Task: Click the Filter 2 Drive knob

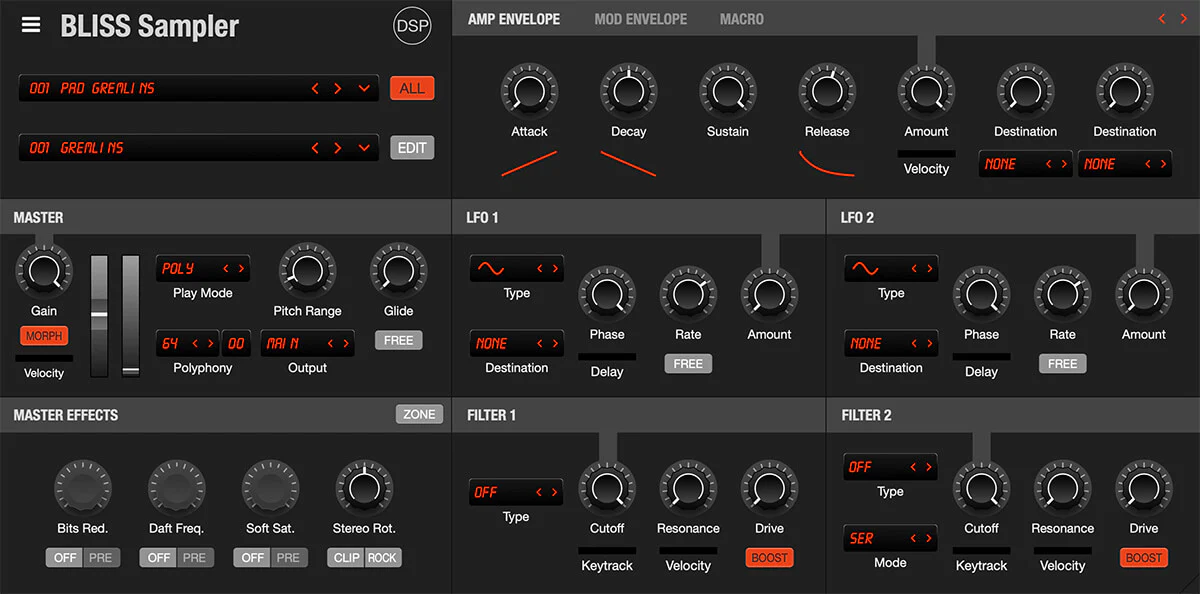Action: tap(1143, 488)
